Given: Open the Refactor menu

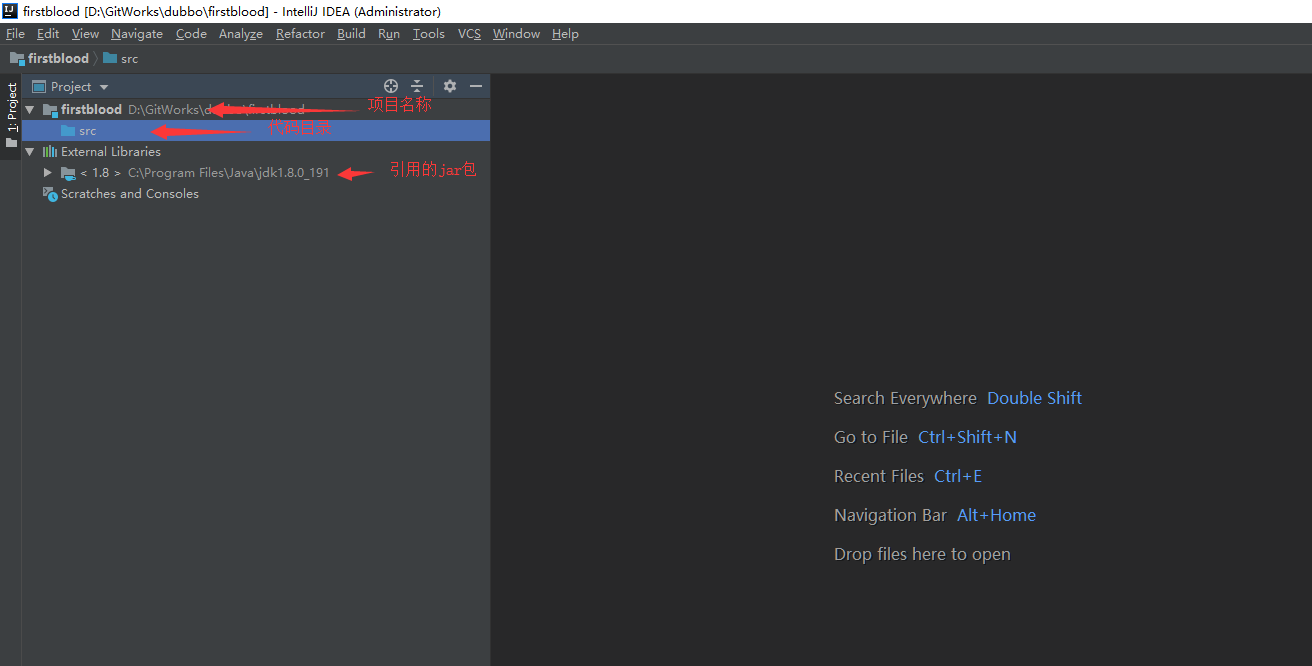Looking at the screenshot, I should tap(300, 33).
